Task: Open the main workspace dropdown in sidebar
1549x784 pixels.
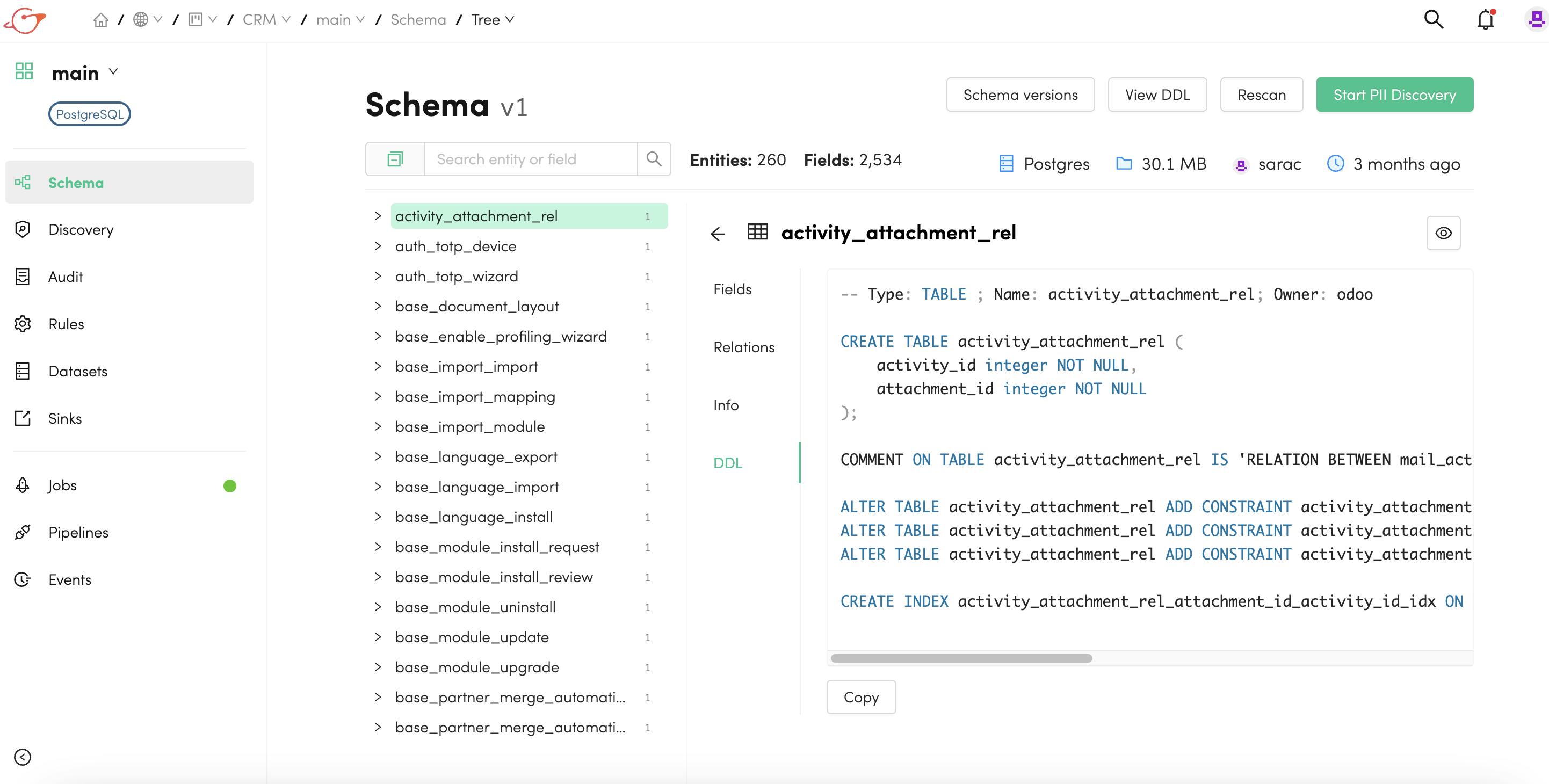Action: pos(84,72)
